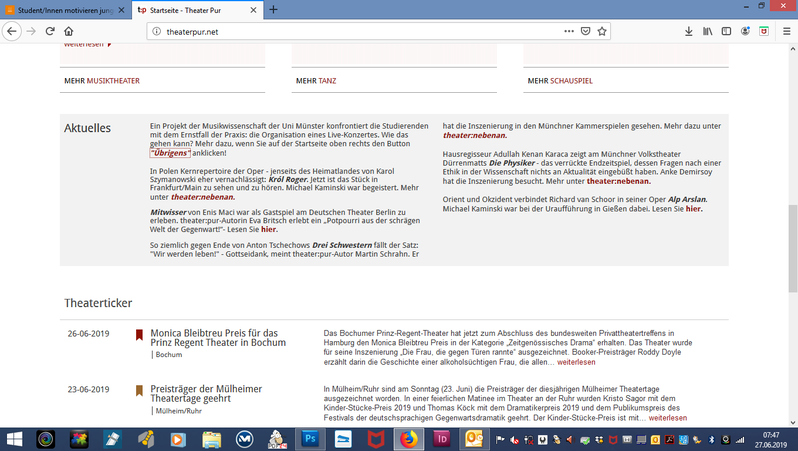
Task: Click the Bochum location tag
Action: (x=168, y=355)
